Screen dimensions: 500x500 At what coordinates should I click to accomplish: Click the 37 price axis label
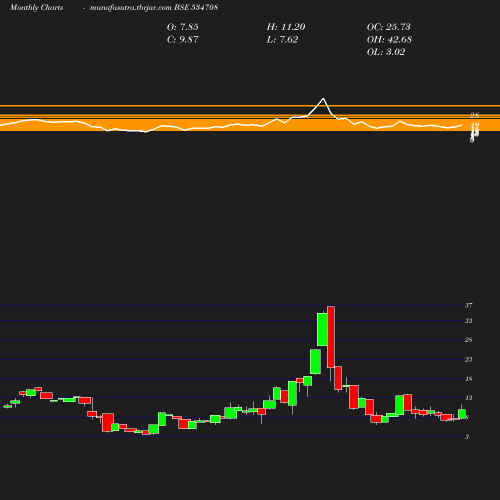(469, 305)
